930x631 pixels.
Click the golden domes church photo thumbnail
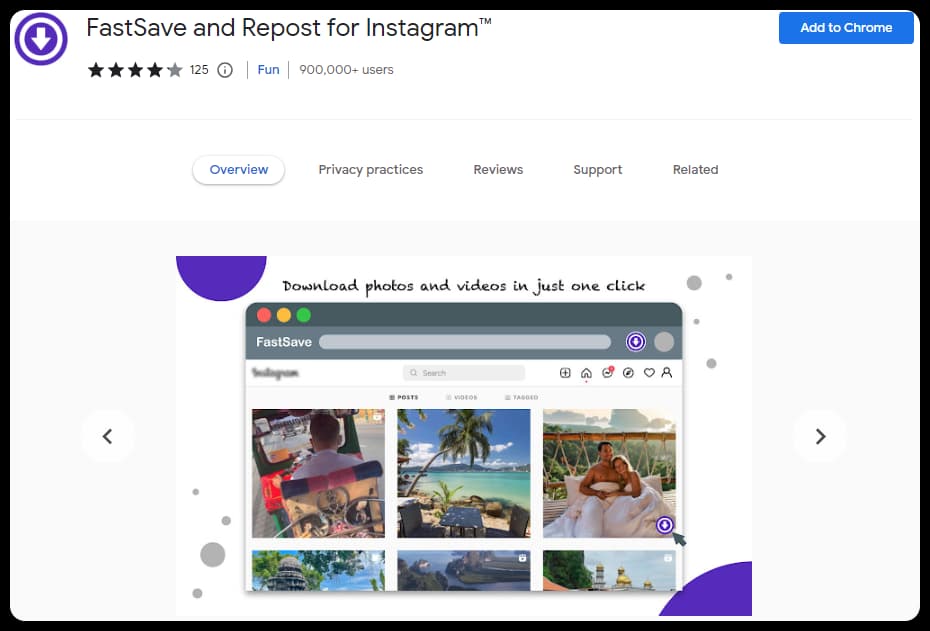(x=609, y=571)
